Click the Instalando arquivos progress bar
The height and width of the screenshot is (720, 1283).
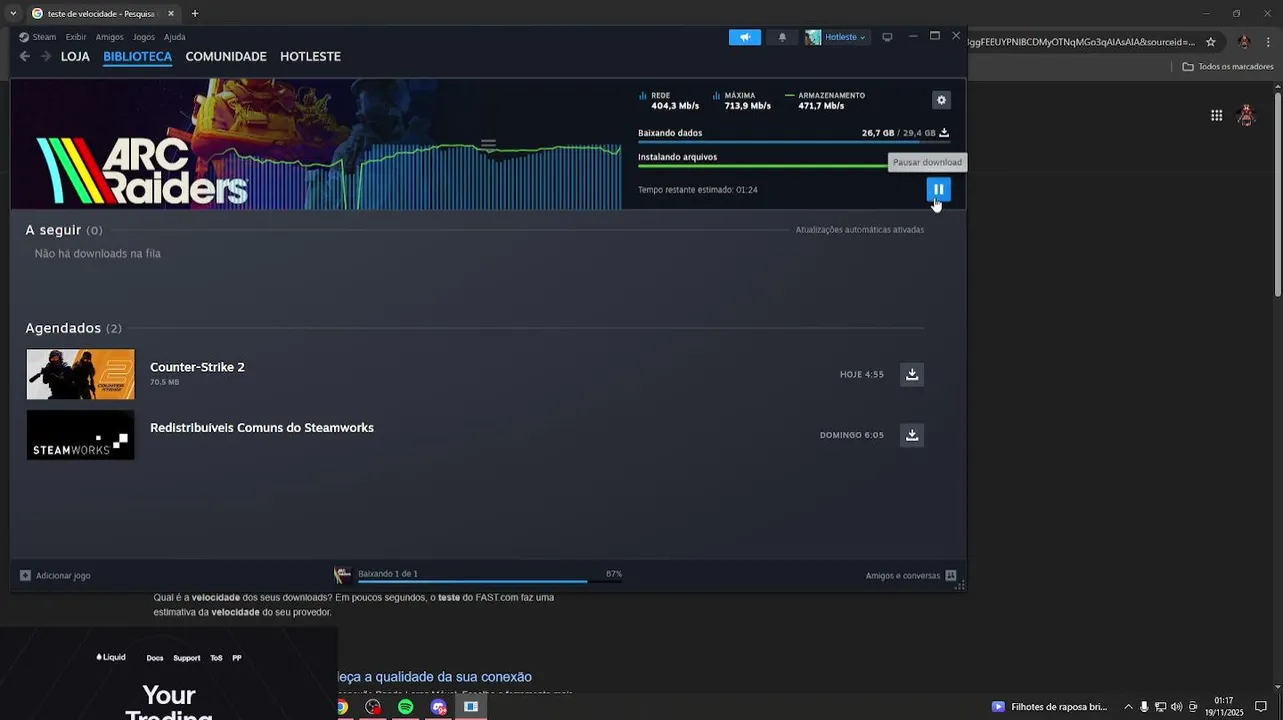pyautogui.click(x=763, y=166)
